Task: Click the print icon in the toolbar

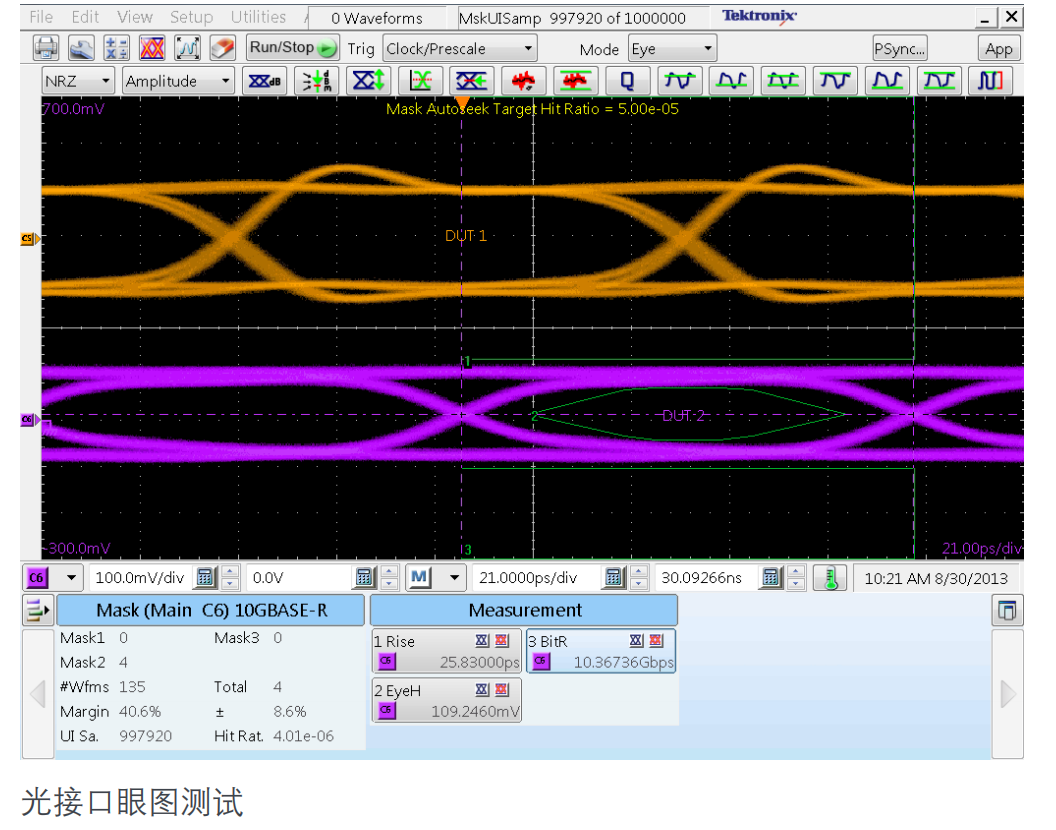Action: coord(47,48)
